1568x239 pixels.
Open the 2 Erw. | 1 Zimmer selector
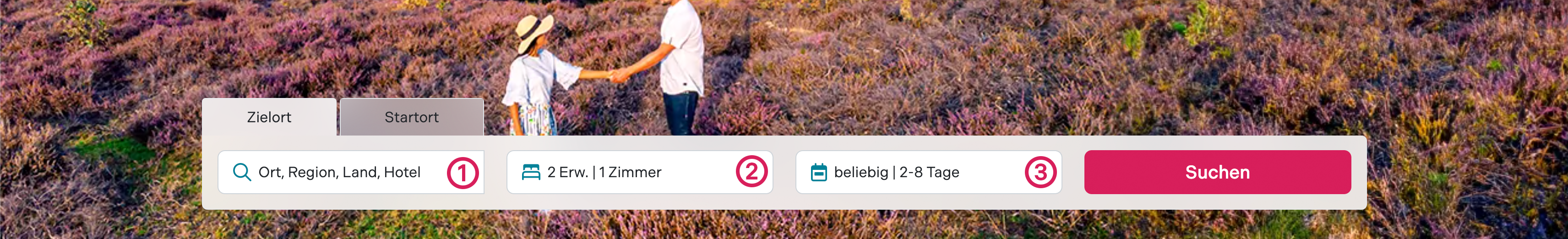coord(640,172)
